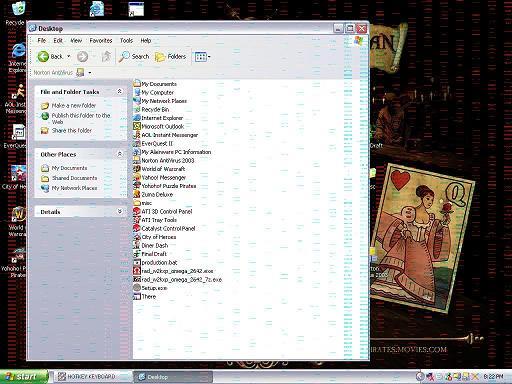The image size is (512, 384).
Task: Expand the Details panel
Action: (119, 211)
